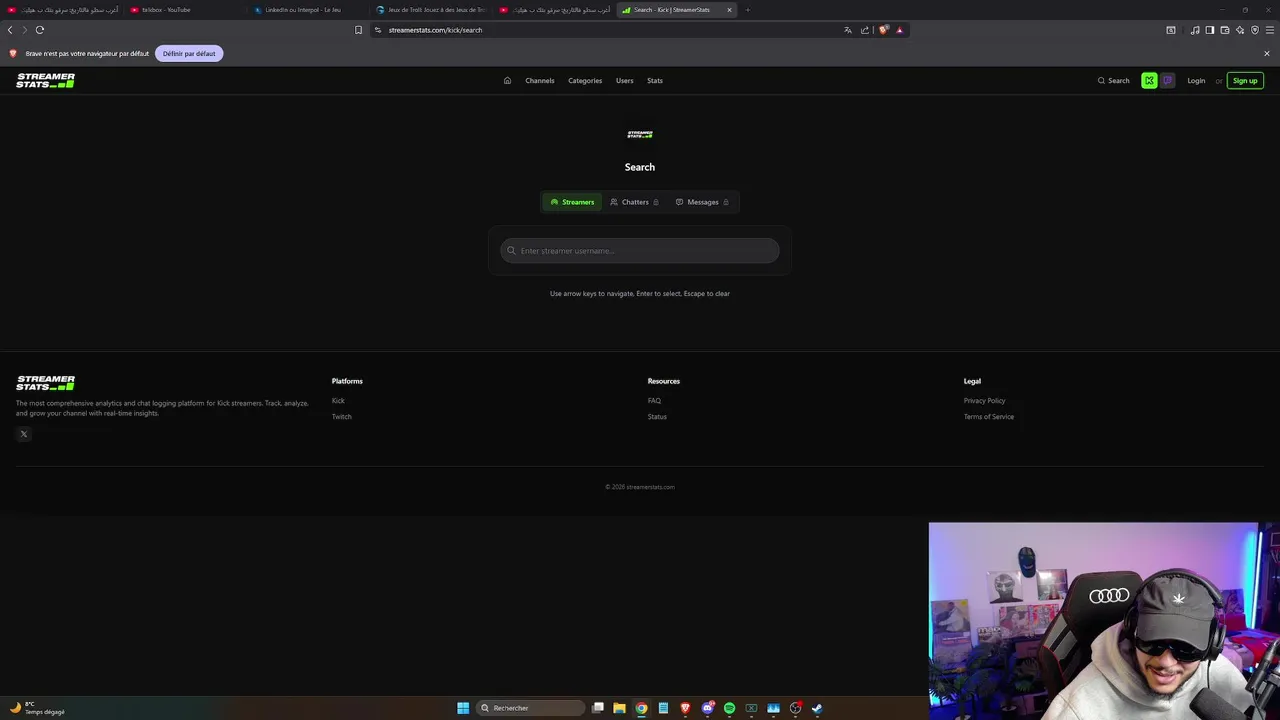Viewport: 1280px width, 720px height.
Task: Open Brave VPN shield icon
Action: (1255, 30)
